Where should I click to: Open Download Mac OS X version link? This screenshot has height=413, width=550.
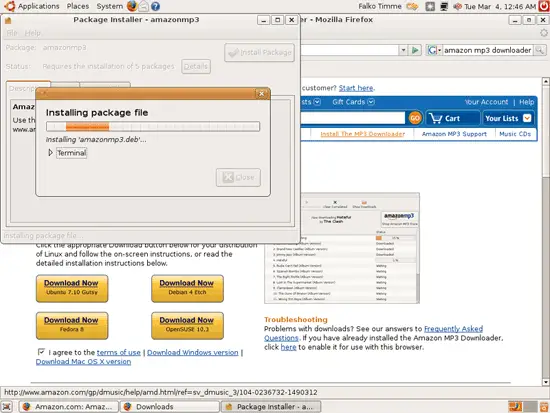tap(83, 361)
